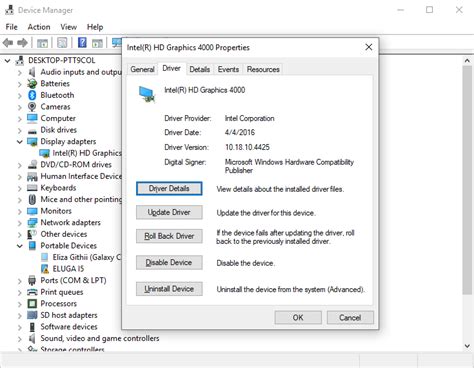Switch to the Events tab
The width and height of the screenshot is (474, 368).
point(228,69)
